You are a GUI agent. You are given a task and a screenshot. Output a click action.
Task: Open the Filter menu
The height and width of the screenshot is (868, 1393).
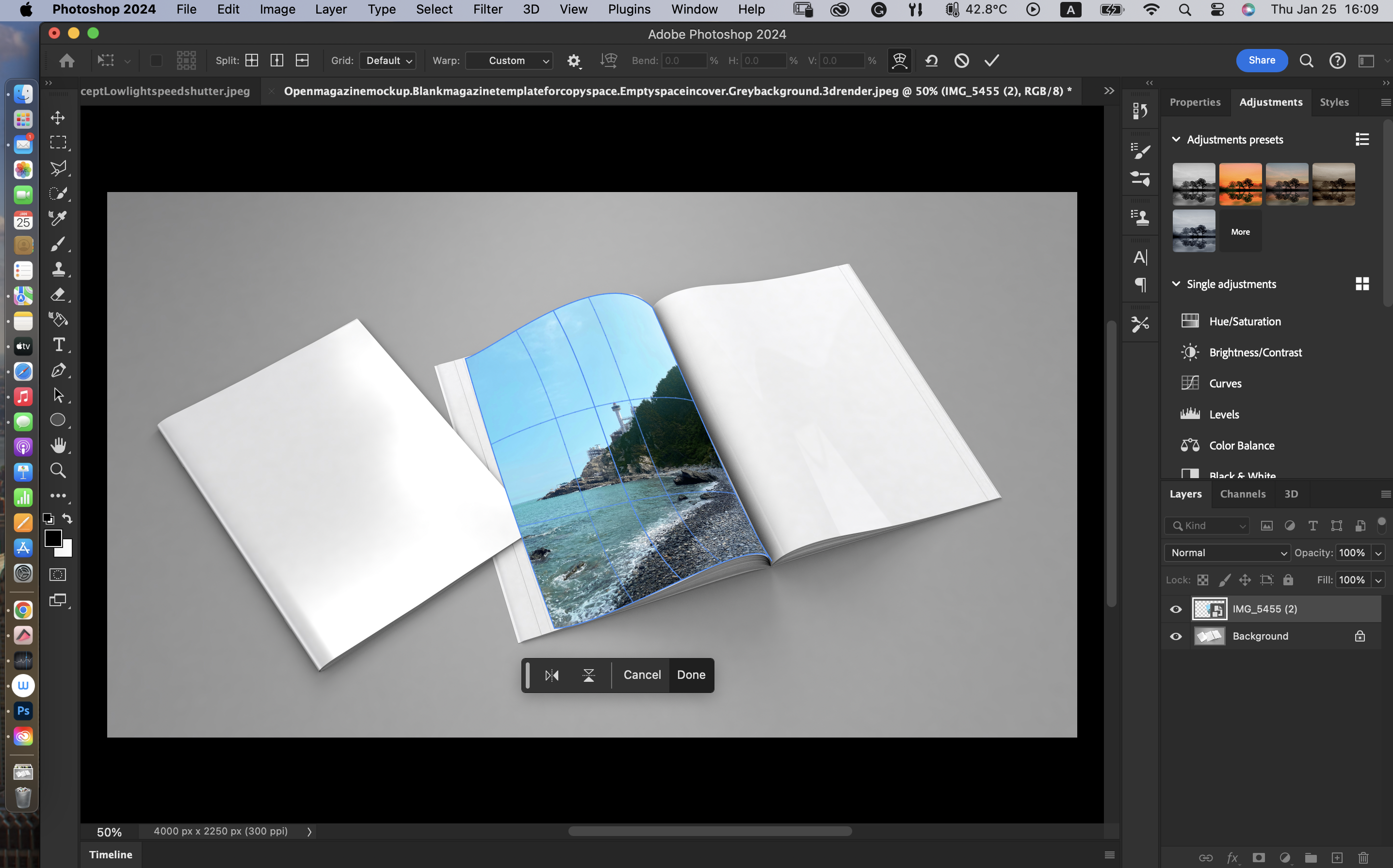click(487, 9)
